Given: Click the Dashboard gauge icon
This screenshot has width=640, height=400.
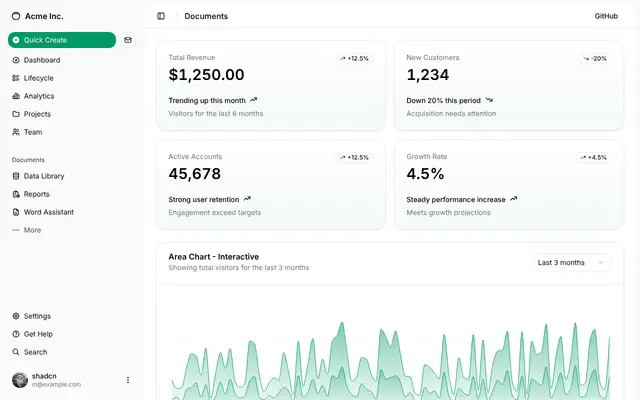Looking at the screenshot, I should (16, 60).
